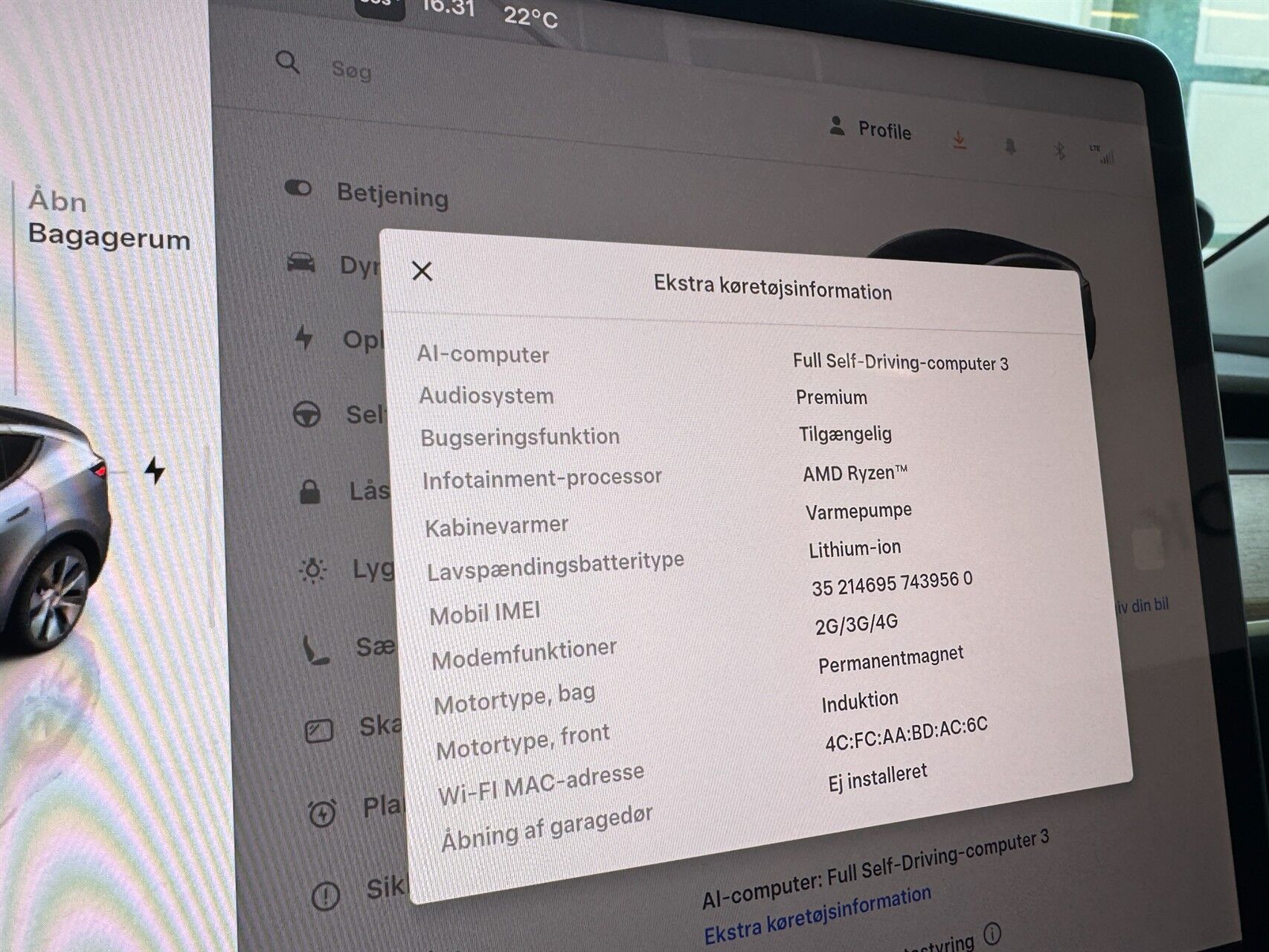Select the Kabinevarmer row label
The width and height of the screenshot is (1269, 952).
(497, 527)
